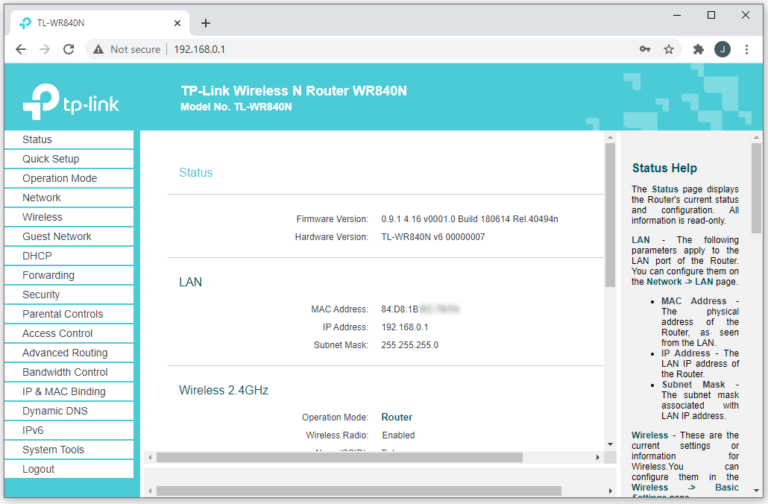Click the Status Help heading
The height and width of the screenshot is (504, 768).
(664, 168)
